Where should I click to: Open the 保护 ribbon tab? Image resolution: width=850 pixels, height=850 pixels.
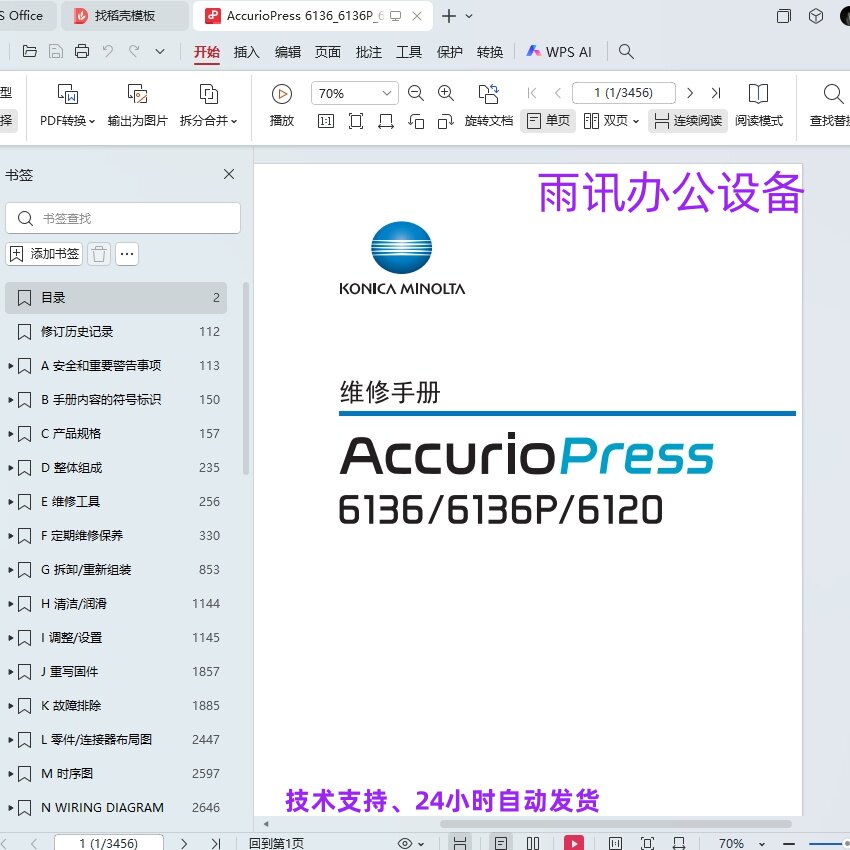(x=449, y=52)
